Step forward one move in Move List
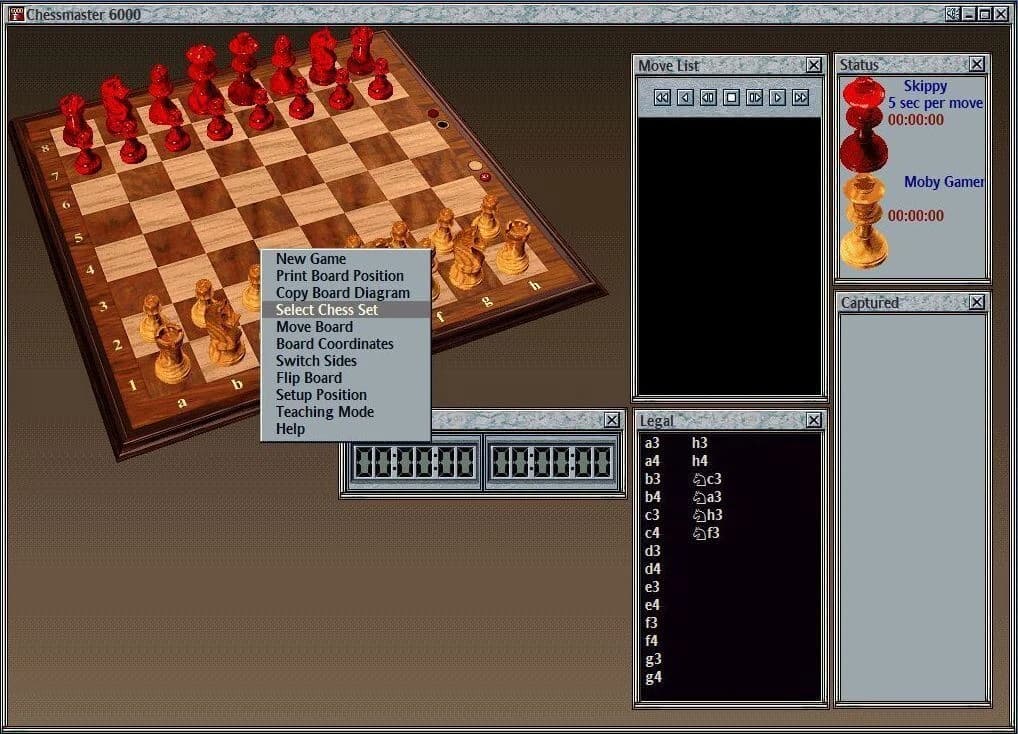 [753, 97]
